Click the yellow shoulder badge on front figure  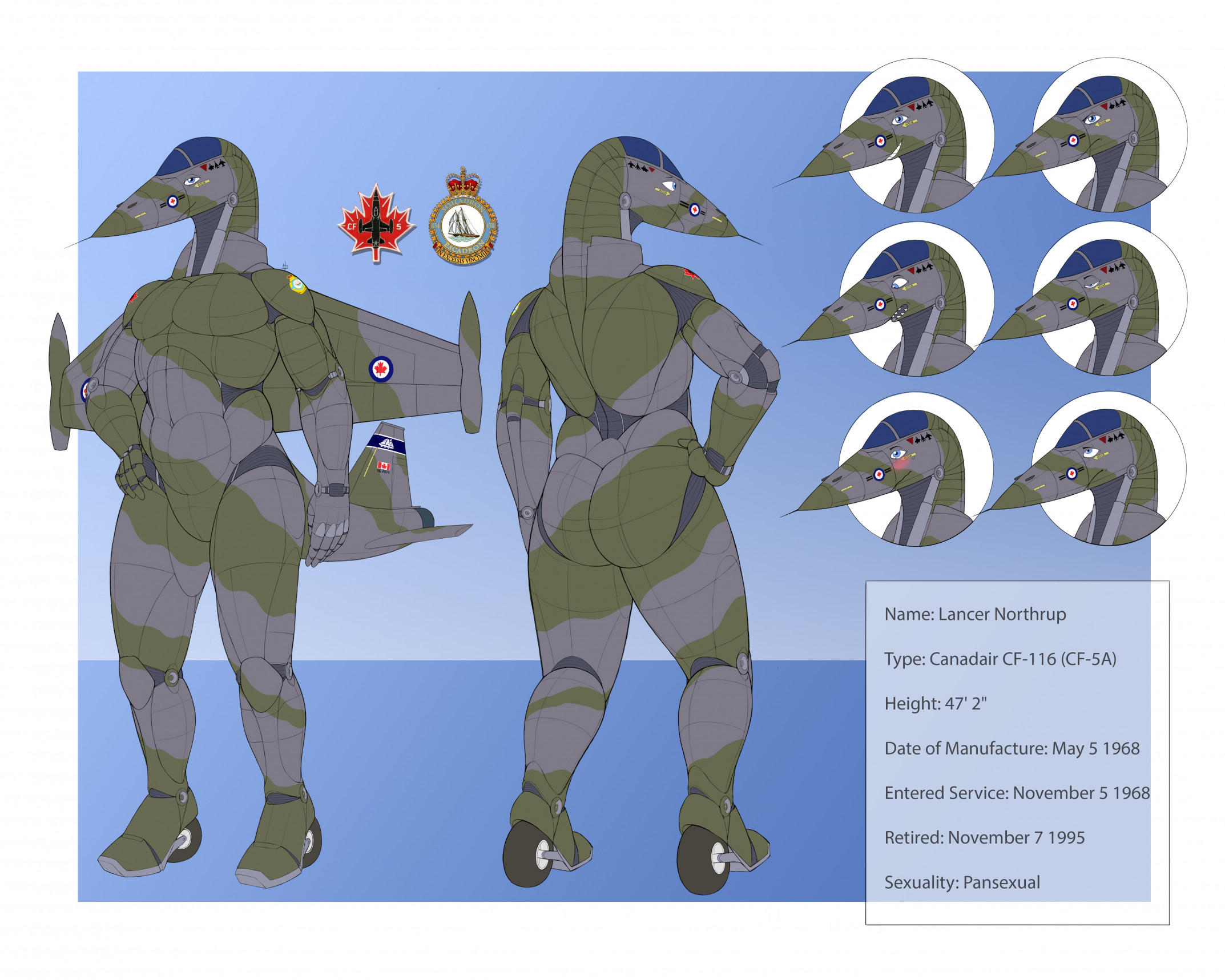[296, 284]
